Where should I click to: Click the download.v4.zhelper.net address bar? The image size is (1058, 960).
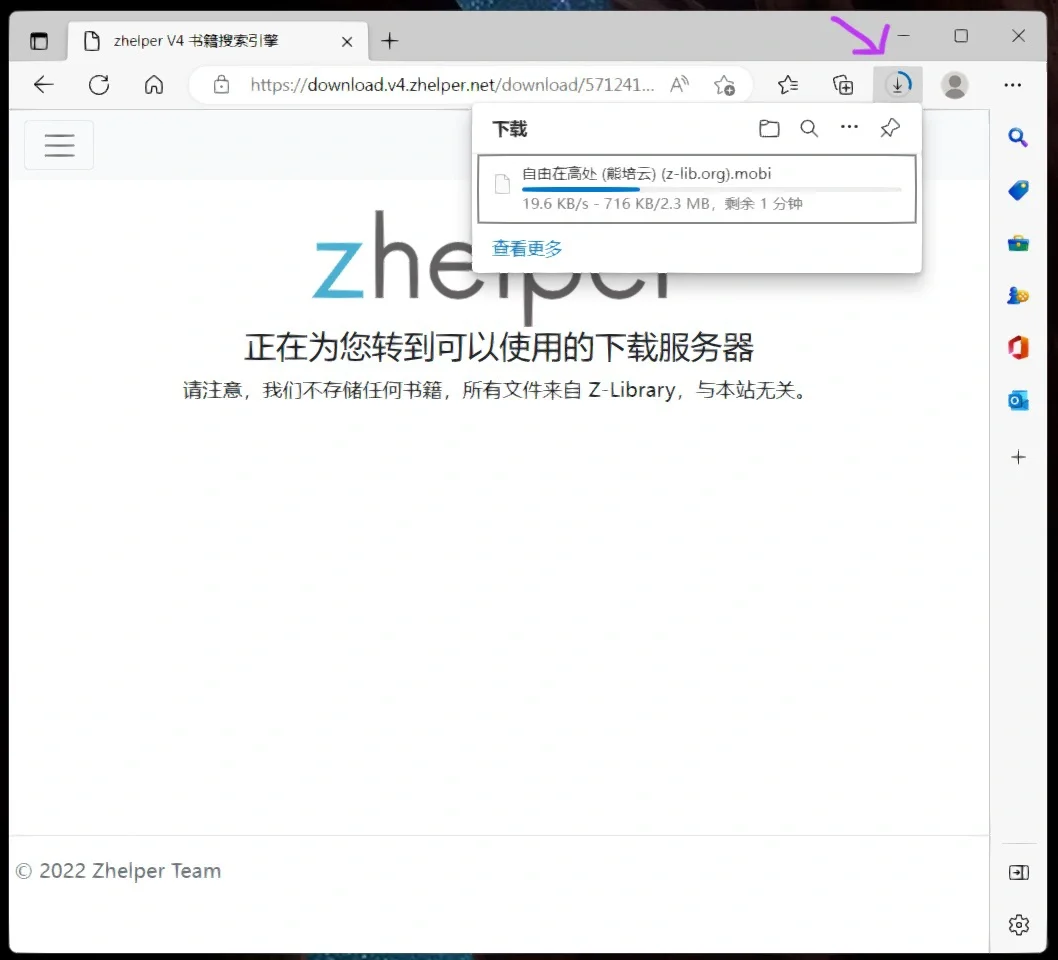pos(451,85)
